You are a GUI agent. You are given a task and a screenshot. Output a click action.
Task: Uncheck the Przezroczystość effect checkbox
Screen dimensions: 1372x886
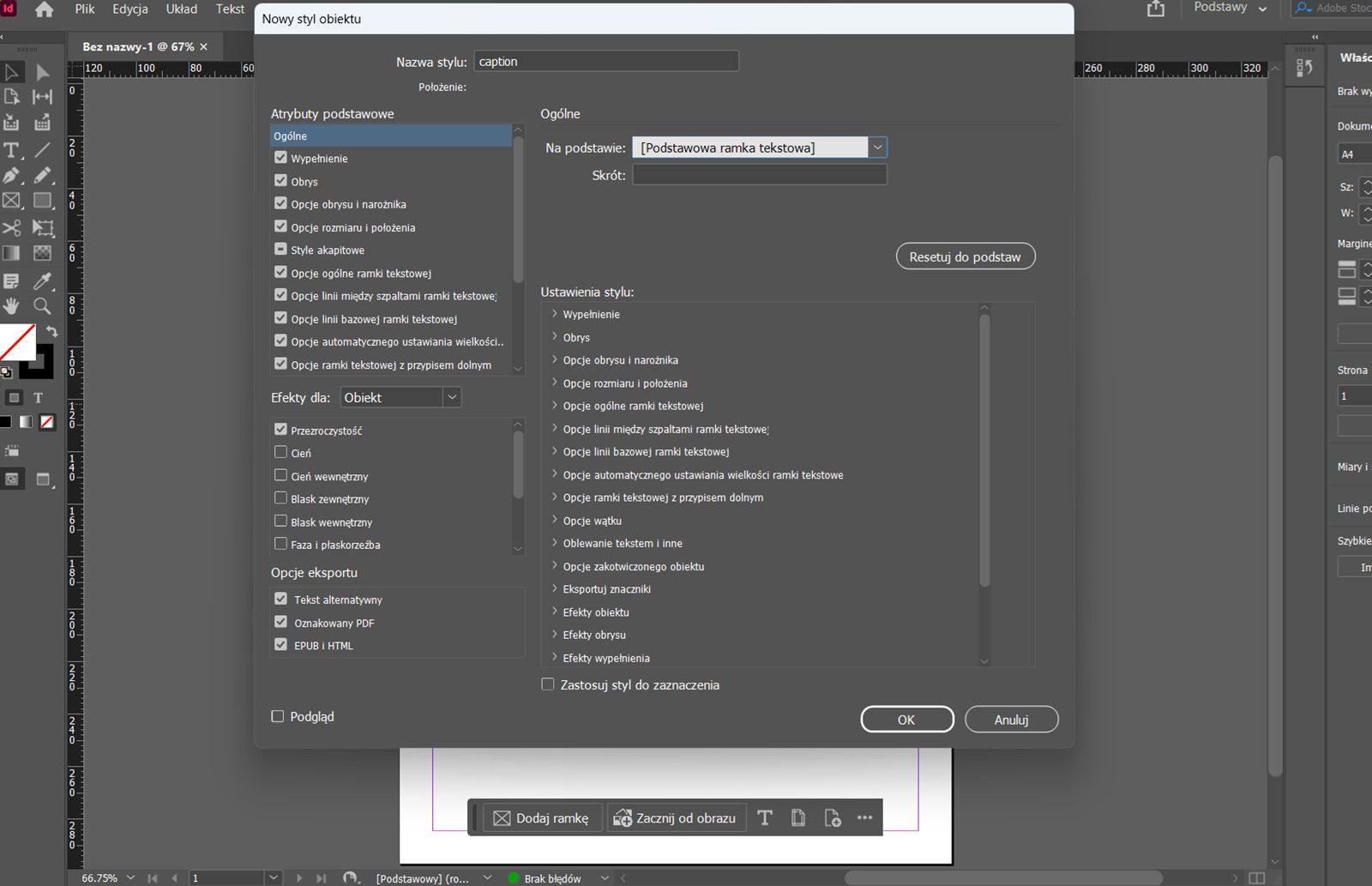pyautogui.click(x=280, y=429)
